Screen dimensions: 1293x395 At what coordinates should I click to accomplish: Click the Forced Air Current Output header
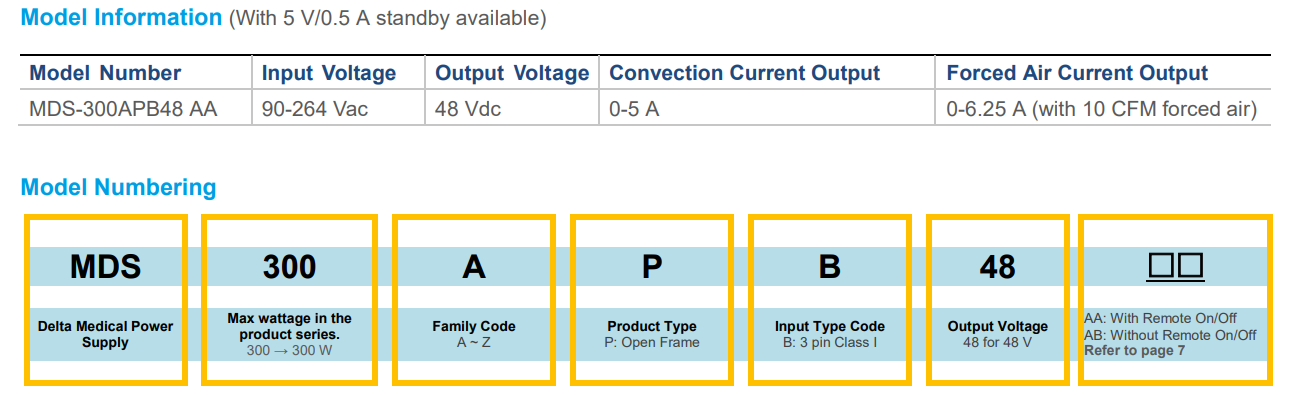[x=1077, y=73]
